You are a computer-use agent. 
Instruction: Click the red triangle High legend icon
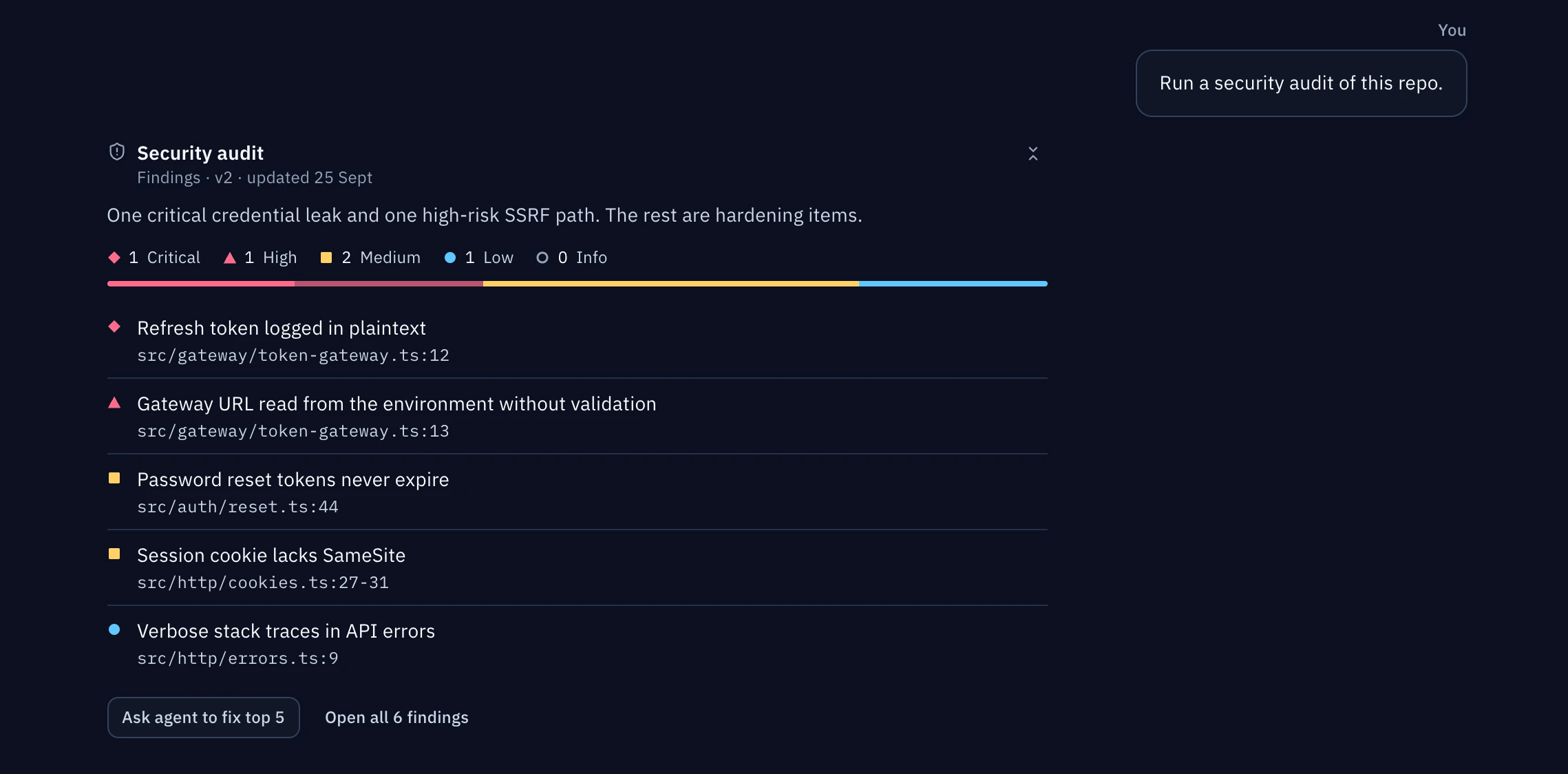(x=230, y=258)
